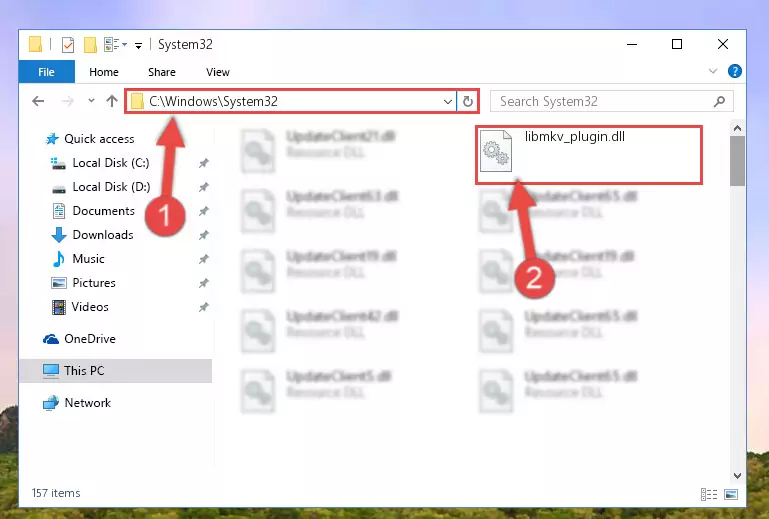
Task: Refresh the System32 folder
Action: click(467, 102)
